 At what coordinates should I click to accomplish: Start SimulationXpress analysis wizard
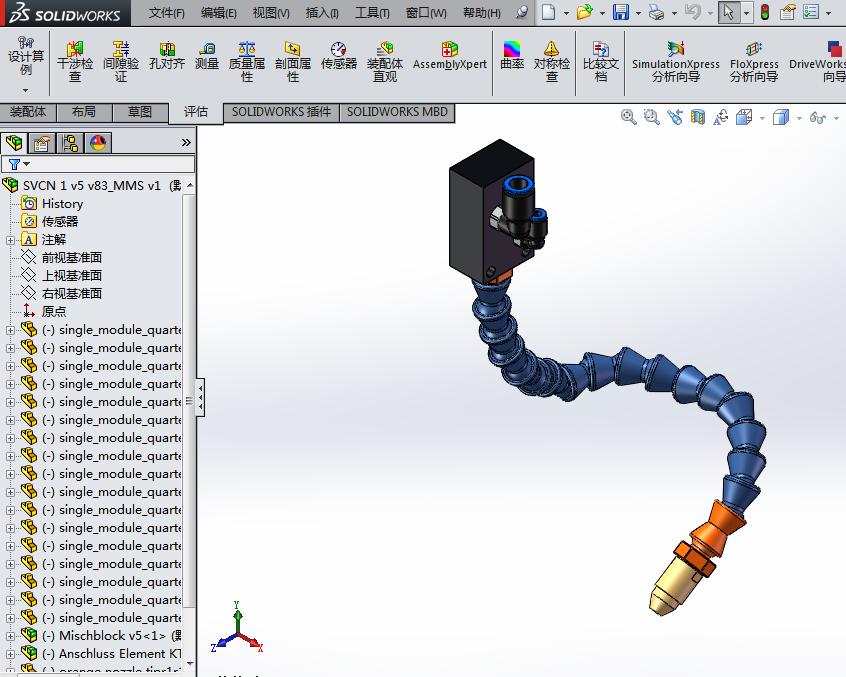pyautogui.click(x=676, y=62)
